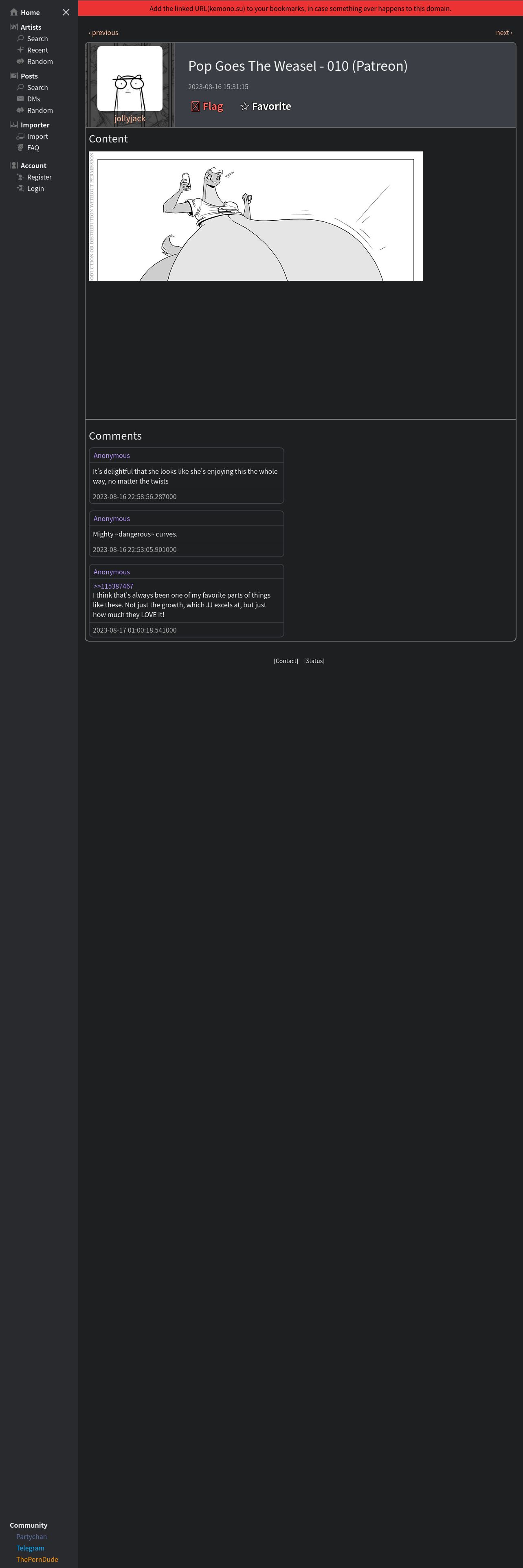Click the Register user icon

pyautogui.click(x=21, y=177)
